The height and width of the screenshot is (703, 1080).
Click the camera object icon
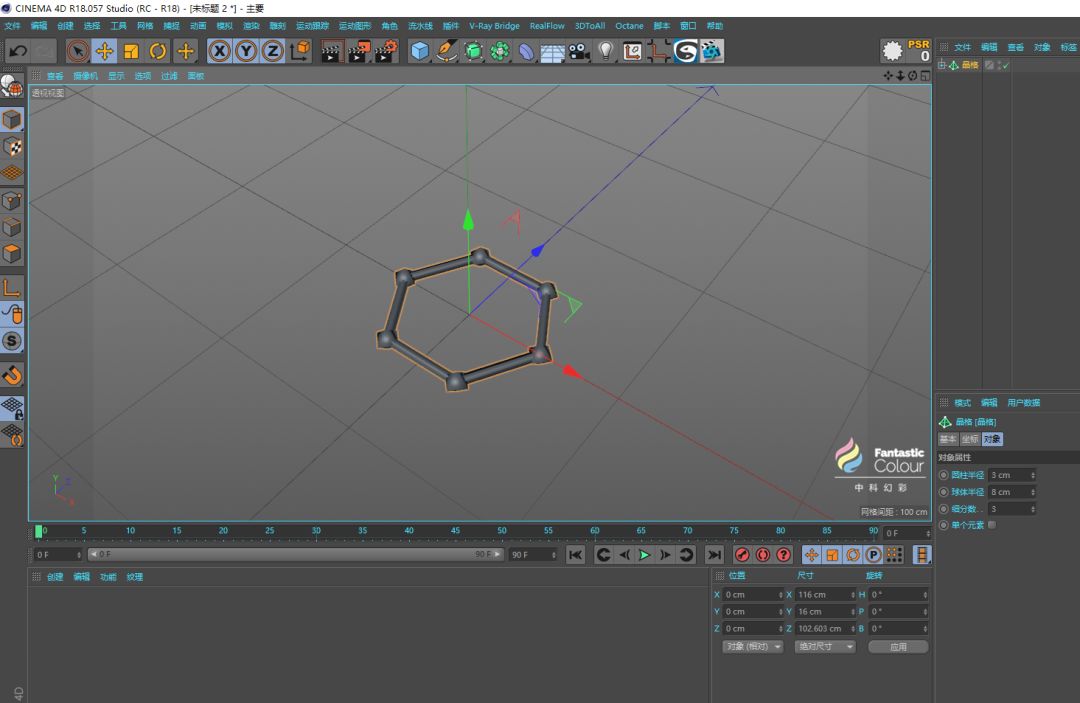pos(579,51)
